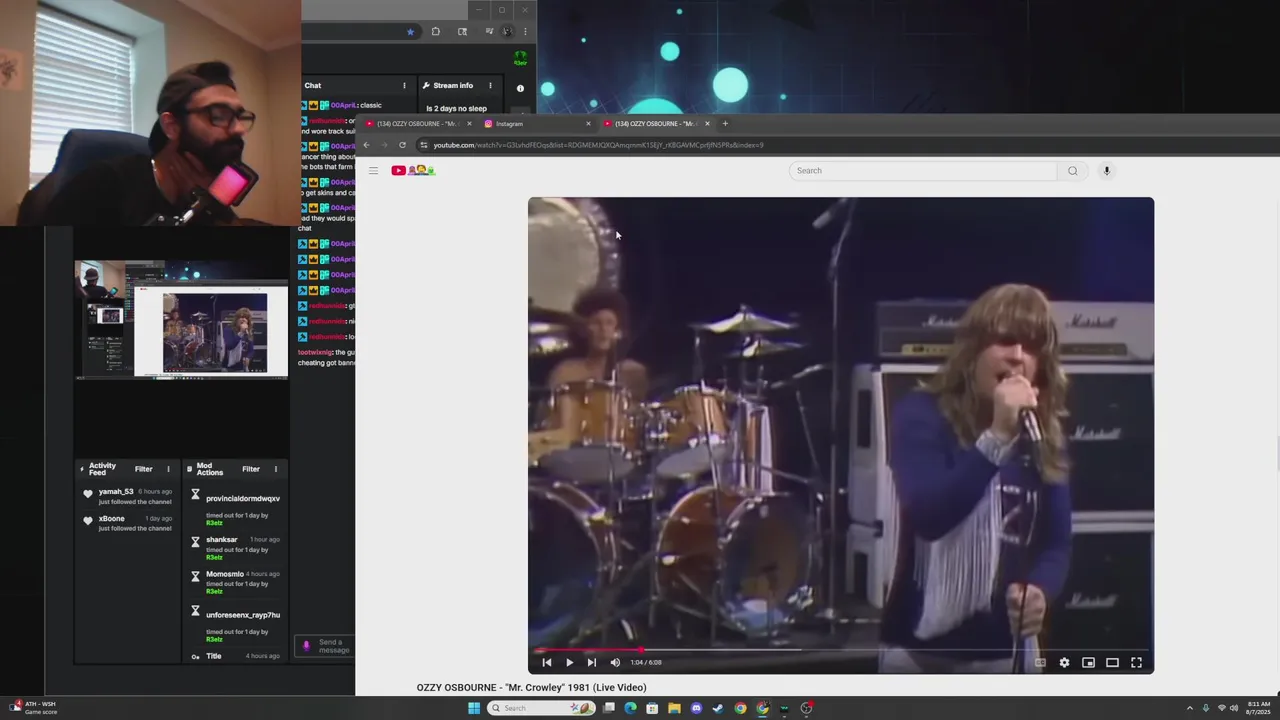The height and width of the screenshot is (720, 1280).
Task: Go to YouTube home via logo
Action: coord(413,170)
